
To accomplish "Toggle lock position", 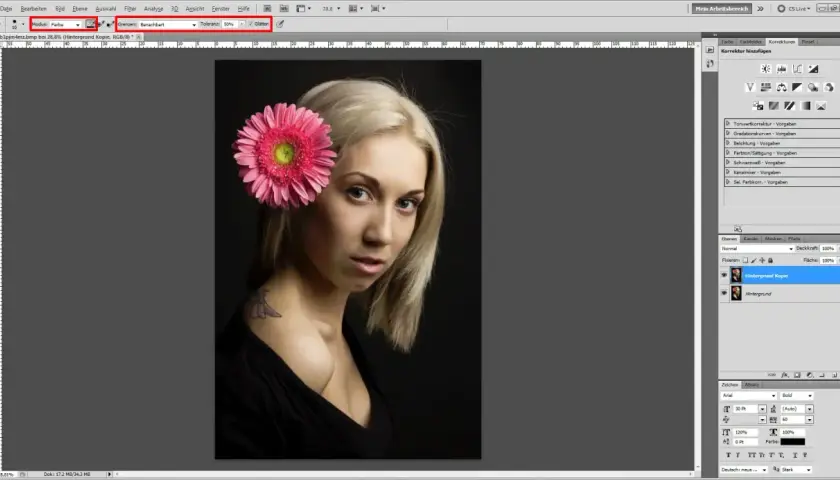I will (x=762, y=260).
